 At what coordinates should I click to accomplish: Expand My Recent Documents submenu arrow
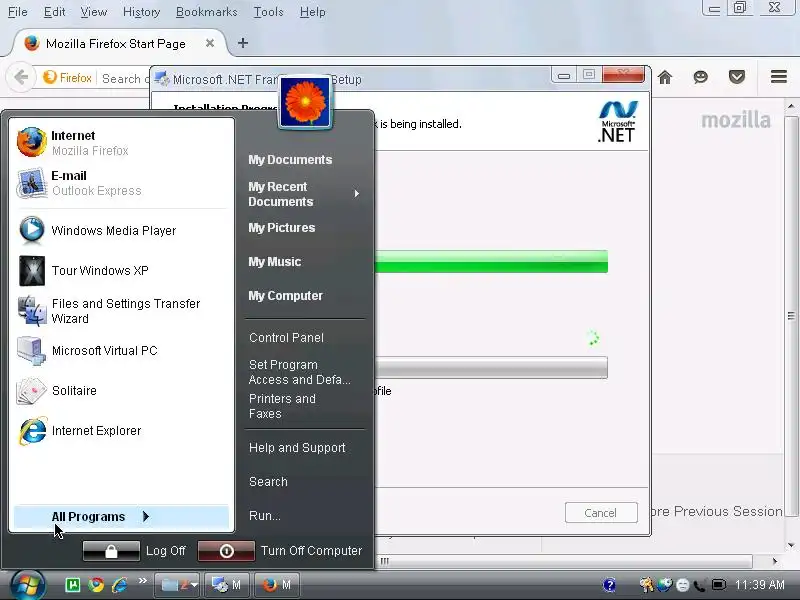coord(357,194)
